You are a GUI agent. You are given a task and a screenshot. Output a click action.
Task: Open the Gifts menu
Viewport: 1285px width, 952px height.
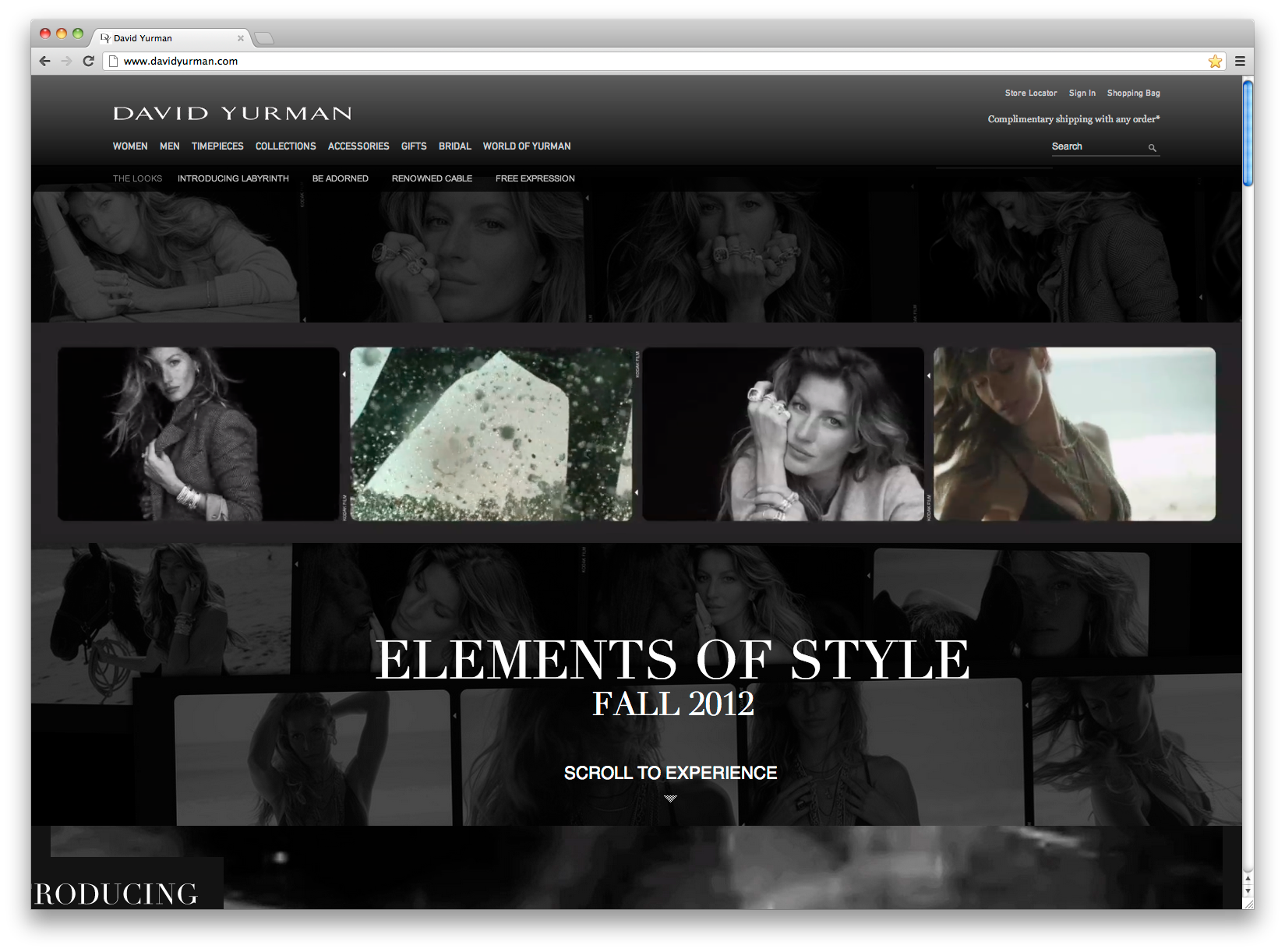click(414, 146)
